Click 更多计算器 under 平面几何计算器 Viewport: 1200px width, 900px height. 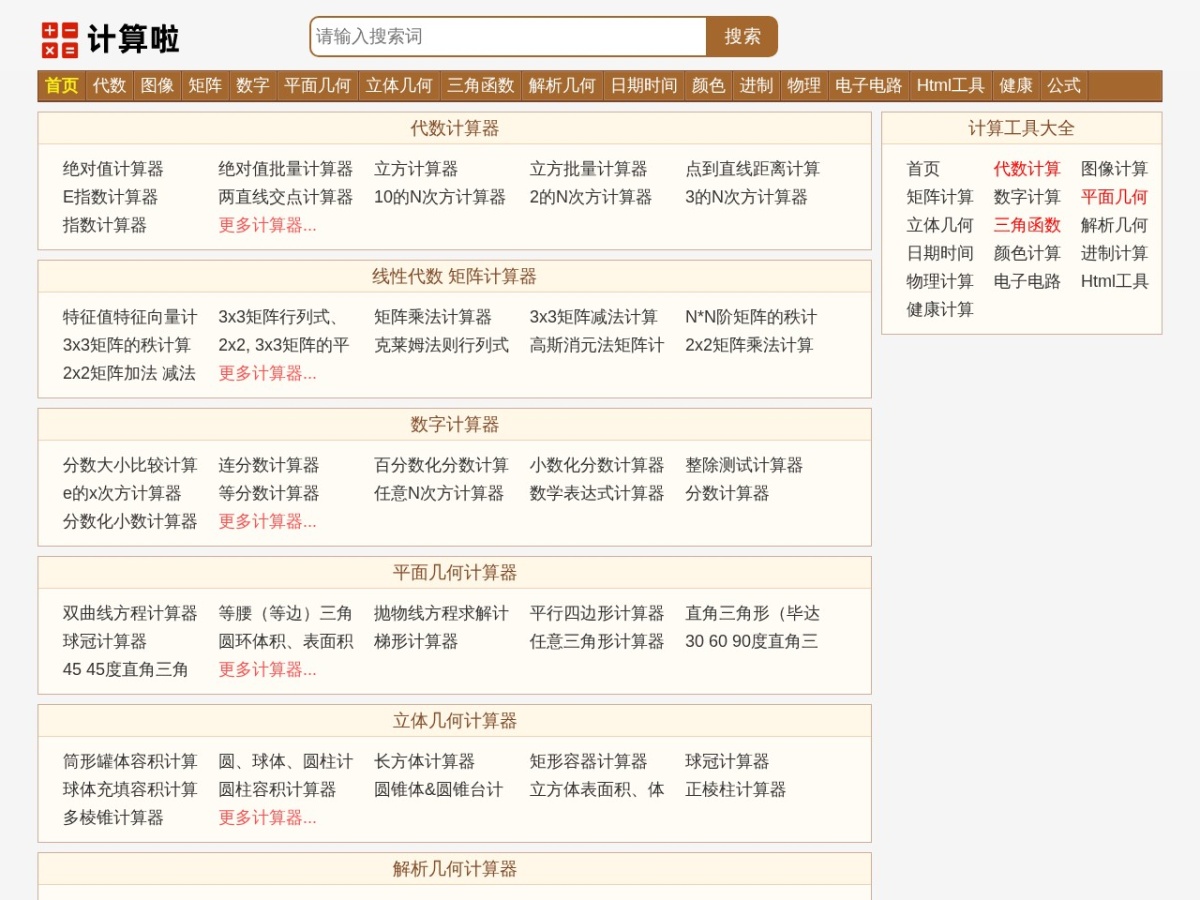[x=267, y=669]
